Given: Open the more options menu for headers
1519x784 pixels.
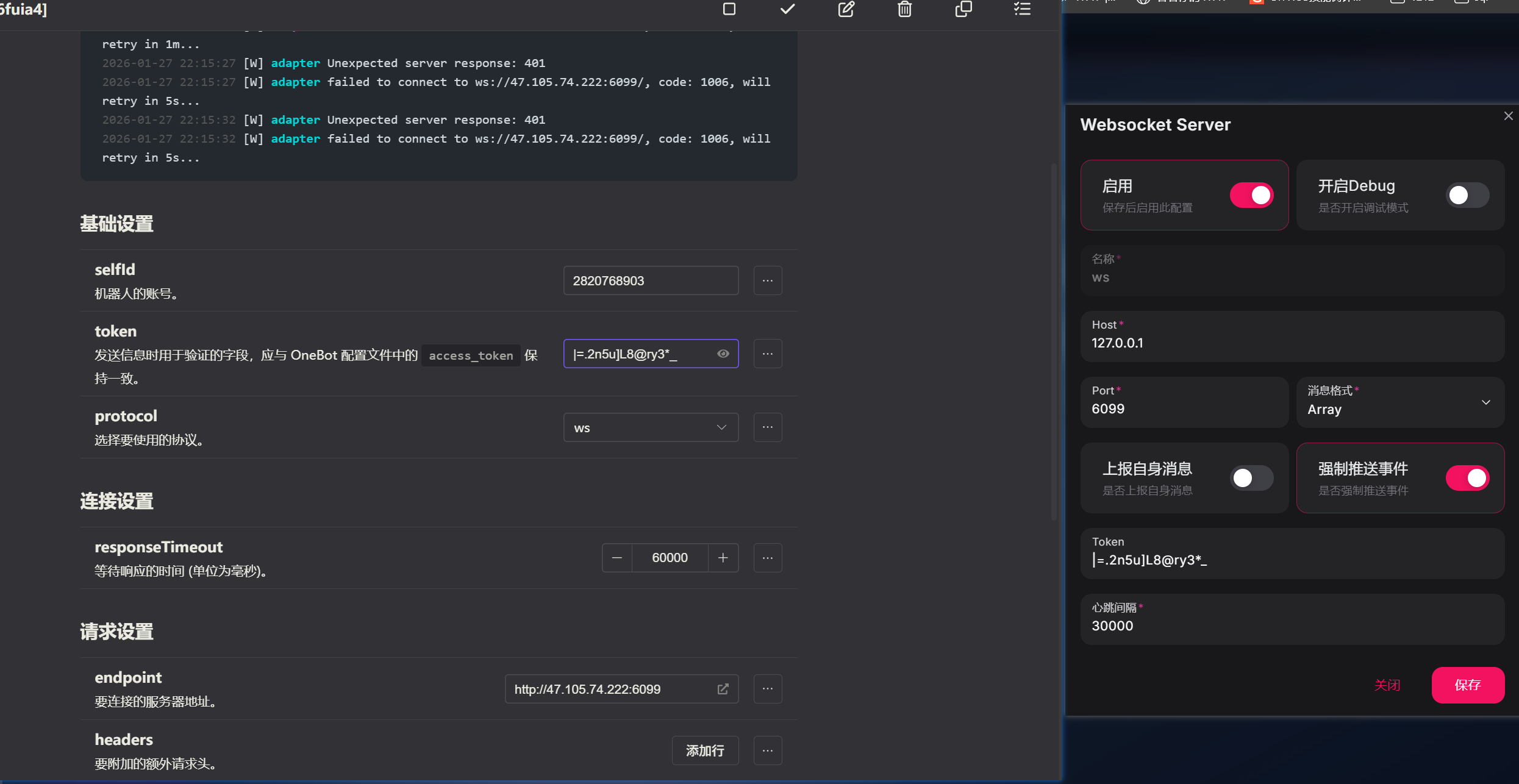Looking at the screenshot, I should tap(767, 750).
